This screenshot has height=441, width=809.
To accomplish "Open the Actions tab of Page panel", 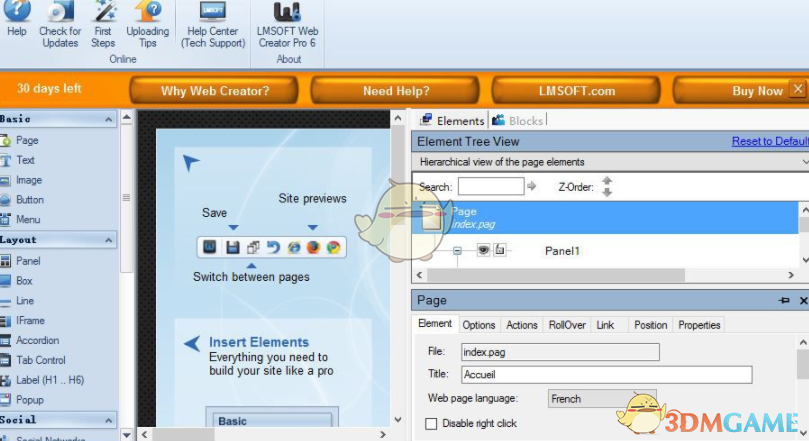I will [522, 325].
